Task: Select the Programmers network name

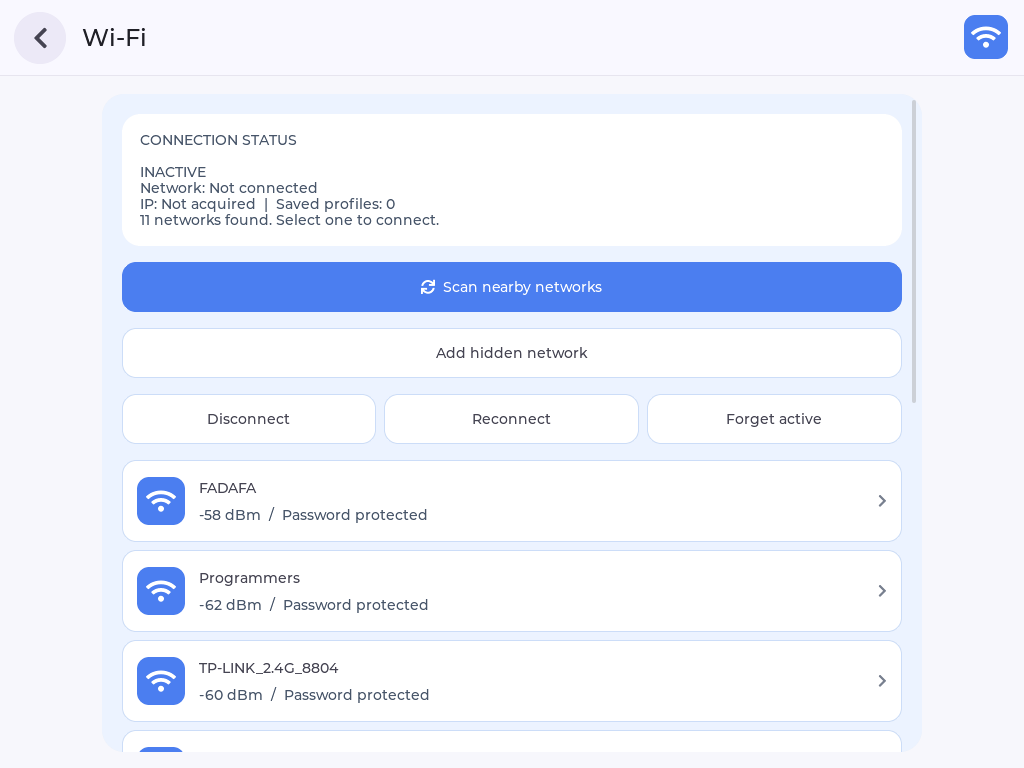Action: (249, 579)
